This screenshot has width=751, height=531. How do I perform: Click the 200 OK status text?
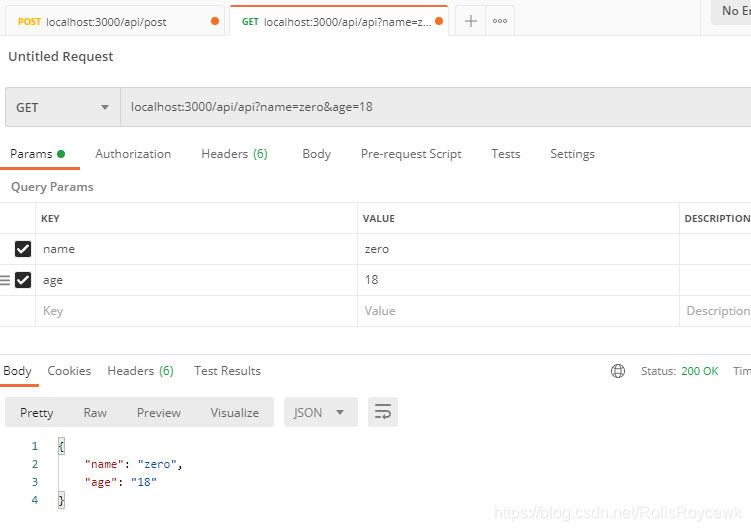[700, 371]
